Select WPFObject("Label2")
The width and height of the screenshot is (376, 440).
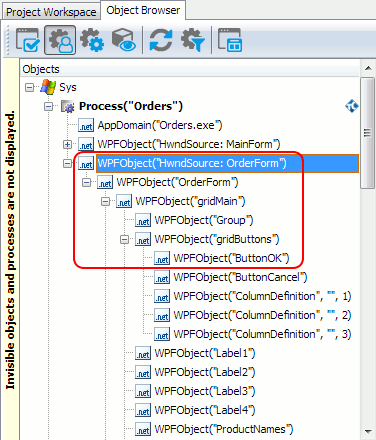point(205,372)
